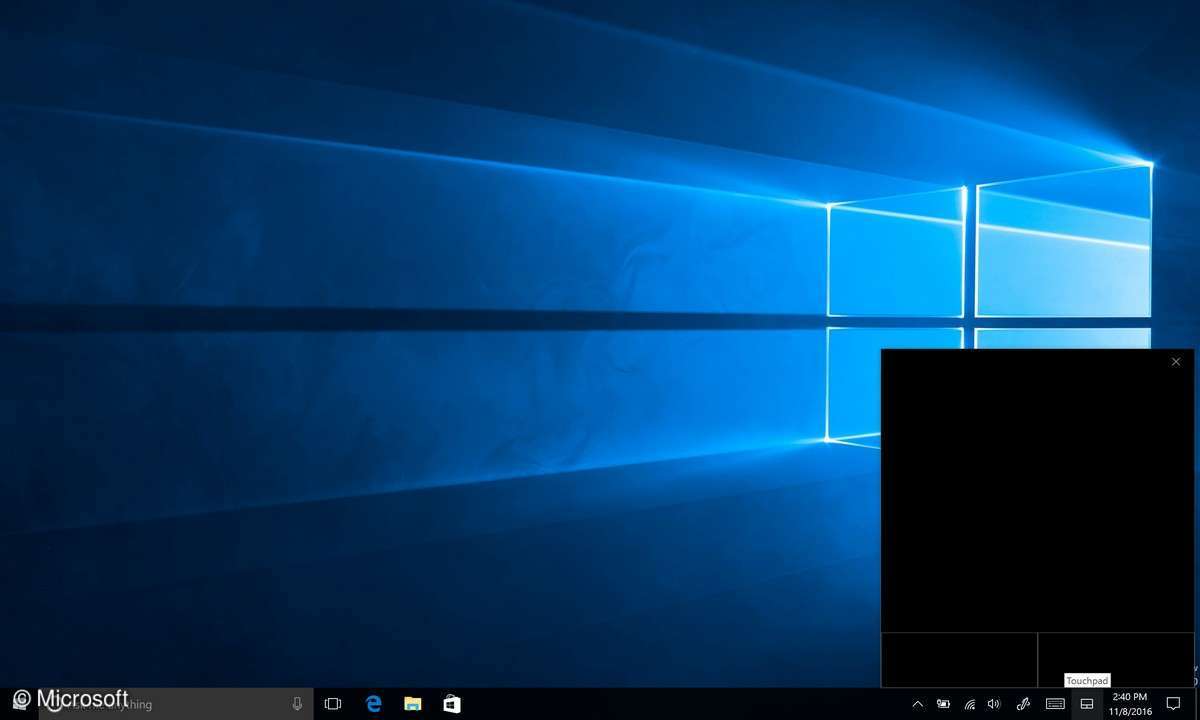Focus the Cortana search box
This screenshot has height=720, width=1200.
tap(175, 704)
